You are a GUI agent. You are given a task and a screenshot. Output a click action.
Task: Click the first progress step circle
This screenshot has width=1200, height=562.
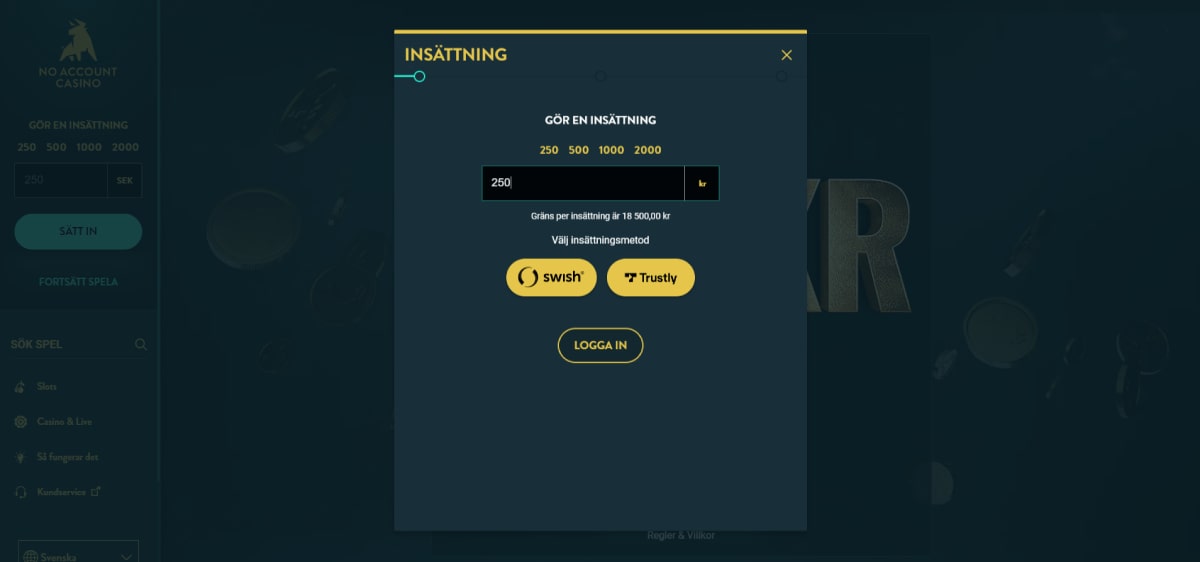point(419,76)
